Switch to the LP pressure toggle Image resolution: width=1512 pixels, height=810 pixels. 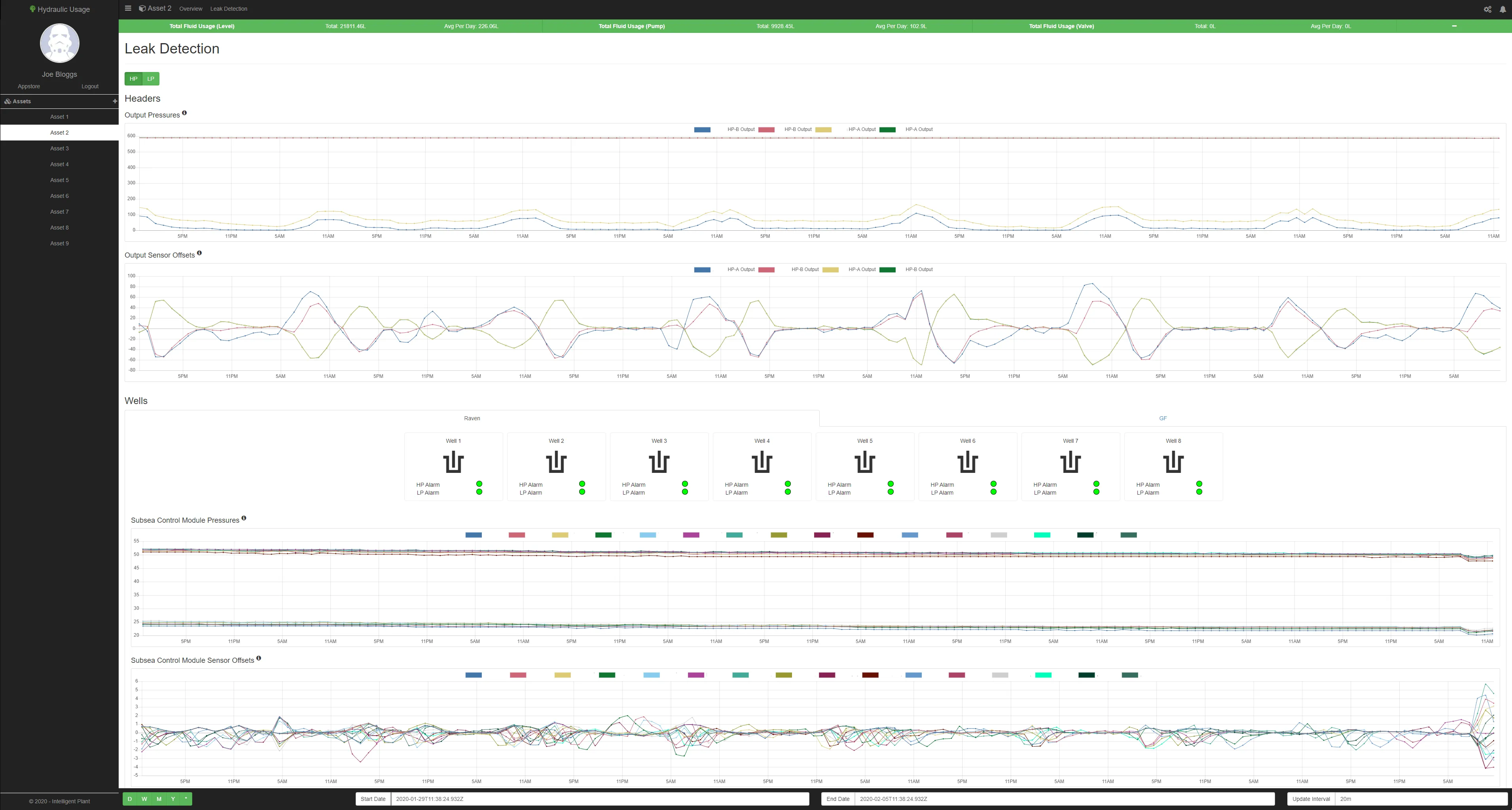(151, 79)
